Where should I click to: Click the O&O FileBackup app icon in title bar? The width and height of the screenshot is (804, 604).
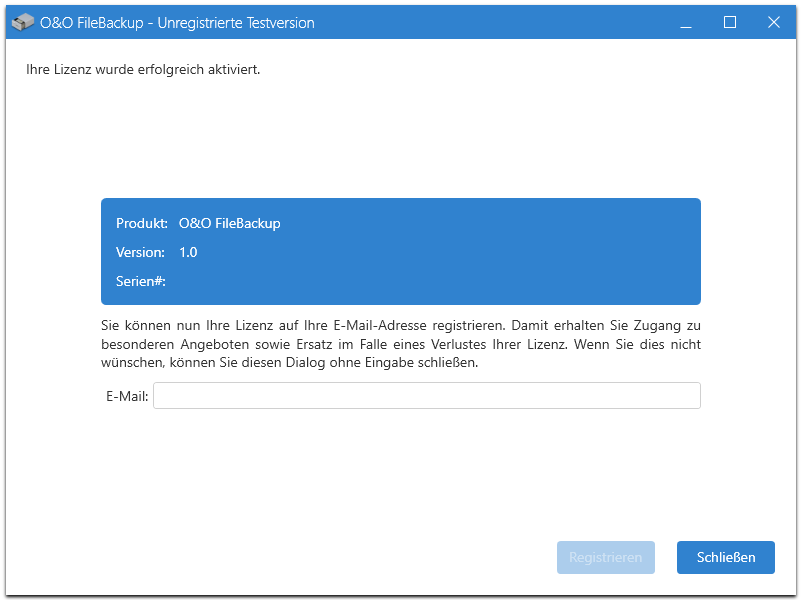23,22
